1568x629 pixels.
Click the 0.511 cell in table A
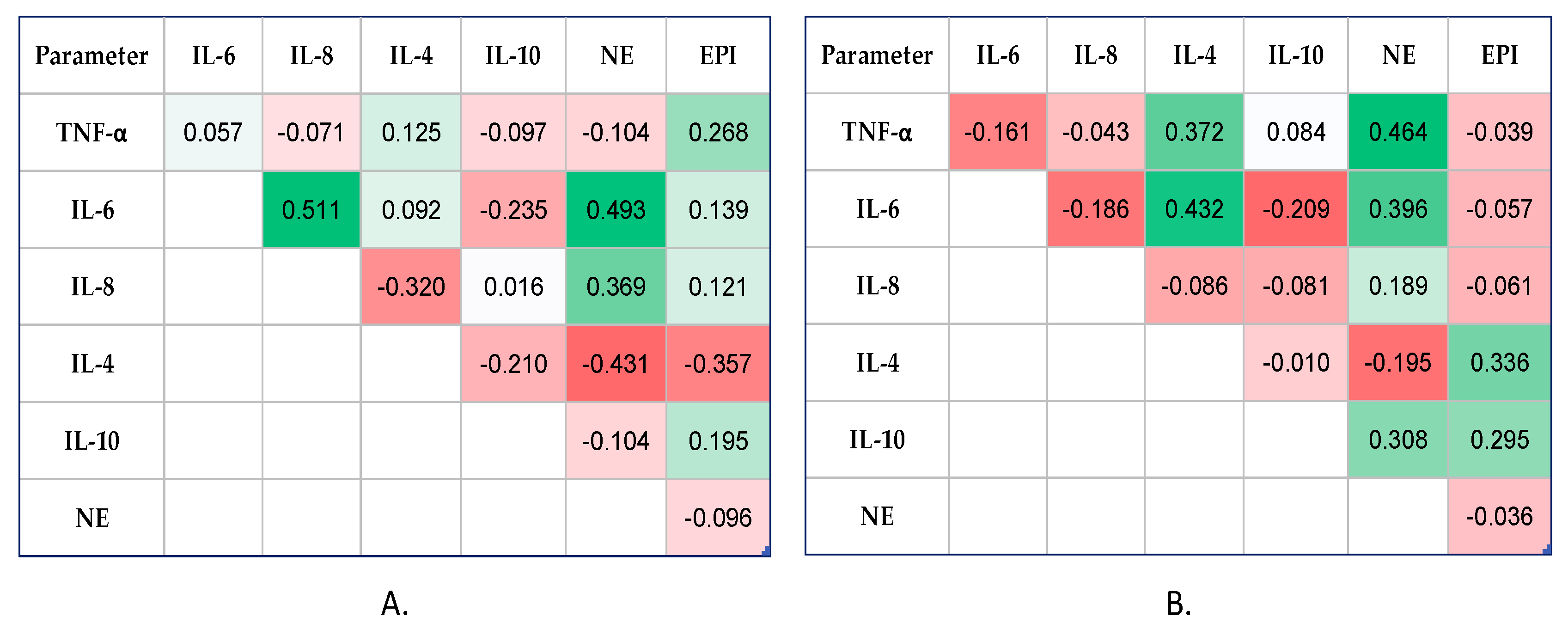(311, 210)
